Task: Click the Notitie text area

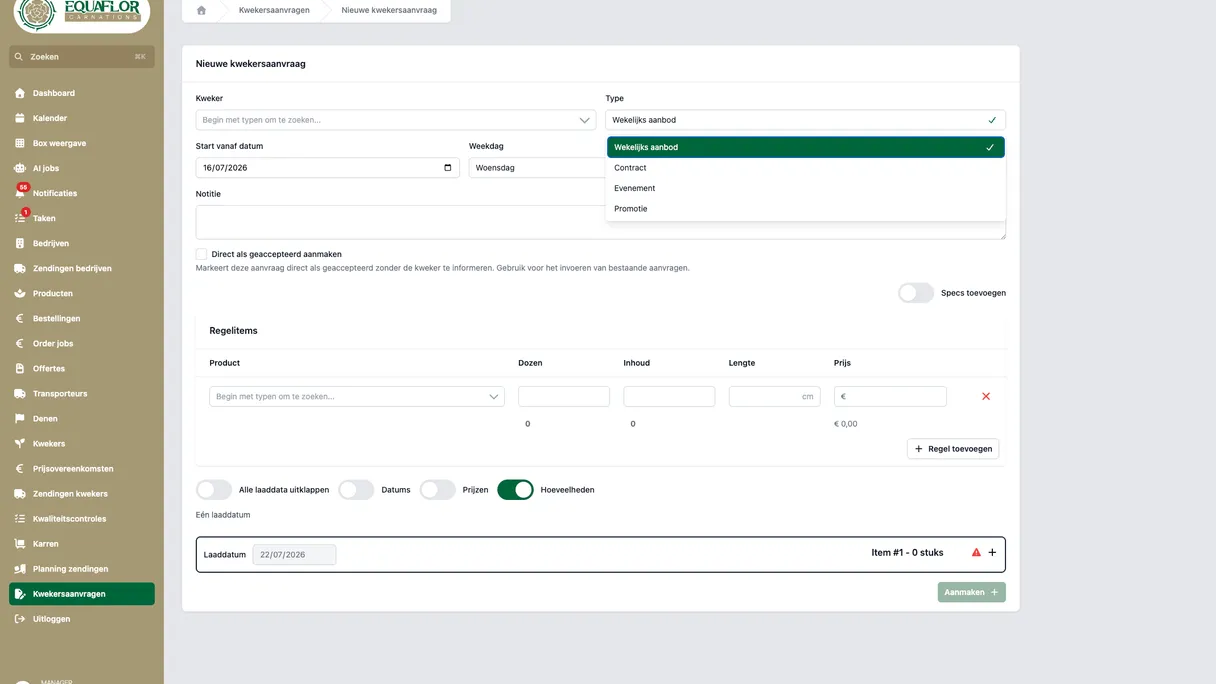Action: [600, 222]
